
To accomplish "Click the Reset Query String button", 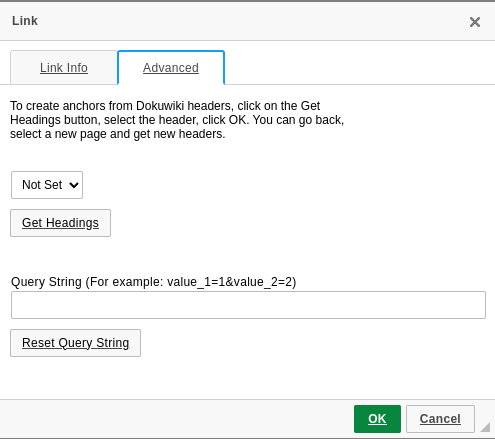I will tap(75, 343).
